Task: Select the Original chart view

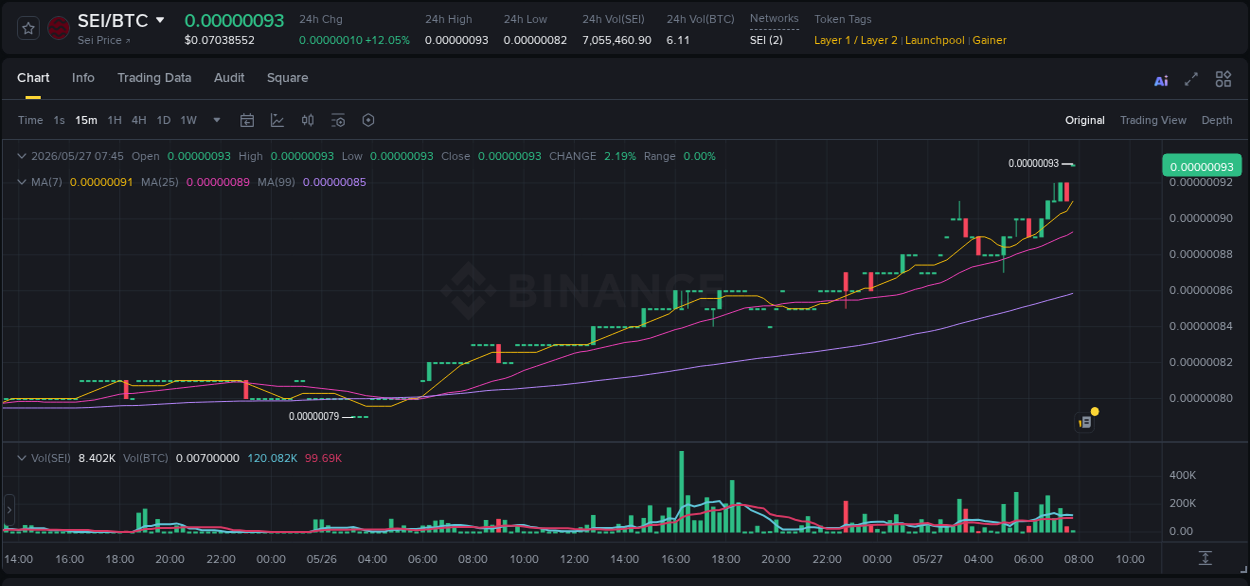Action: pos(1085,120)
